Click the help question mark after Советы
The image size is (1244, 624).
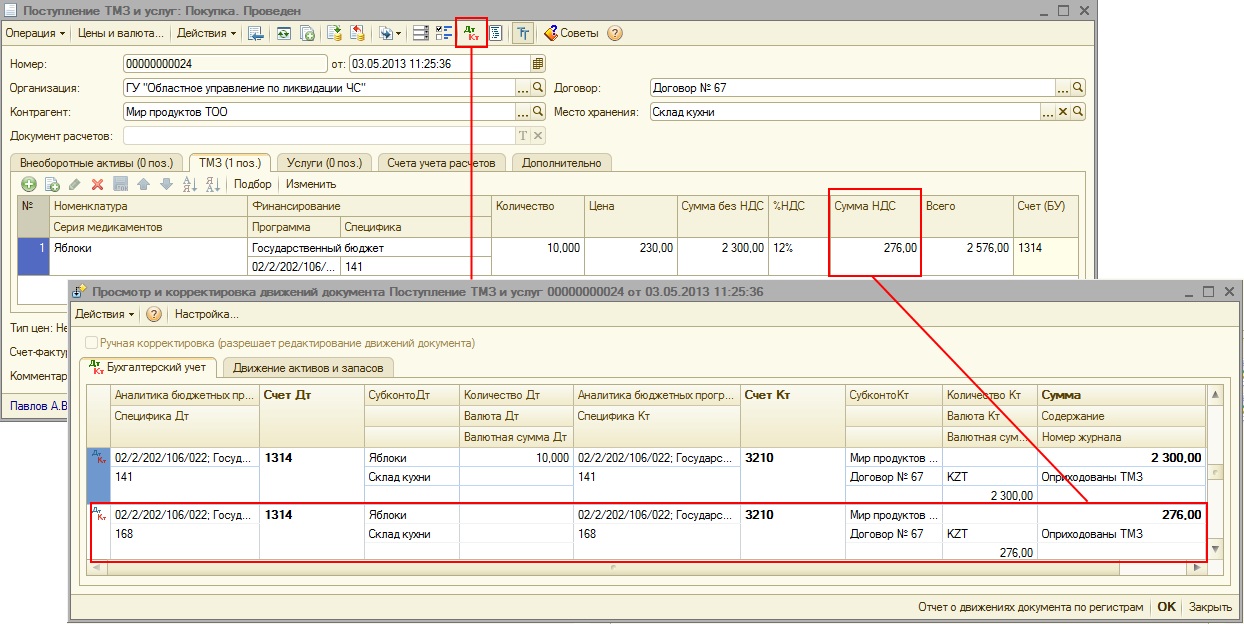pos(615,33)
